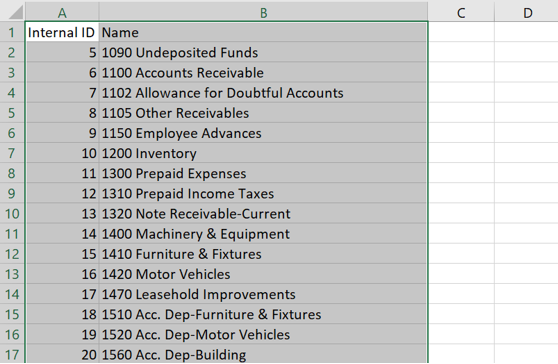Viewport: 558px width, 364px height.
Task: Click Internal ID cell with value 17
Action: pos(62,294)
